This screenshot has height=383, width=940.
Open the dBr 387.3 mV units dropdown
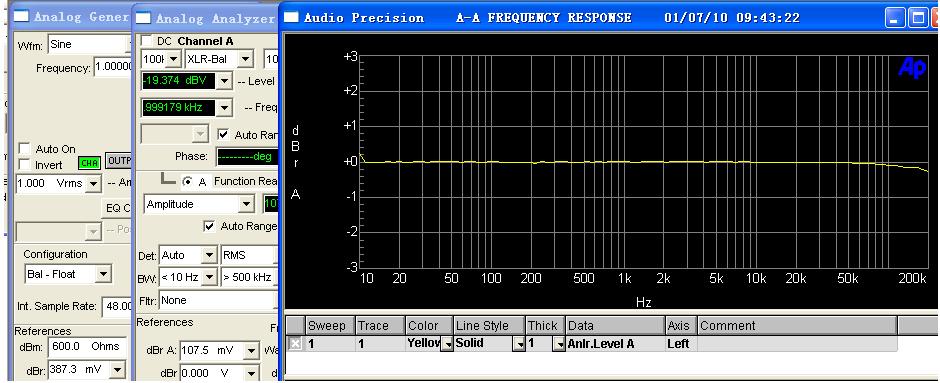point(117,370)
